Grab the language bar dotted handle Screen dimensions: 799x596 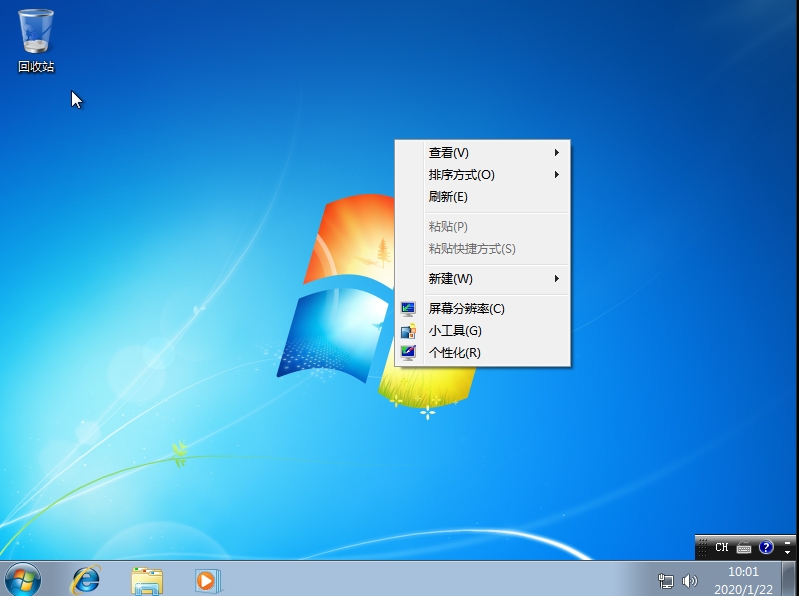pyautogui.click(x=702, y=548)
